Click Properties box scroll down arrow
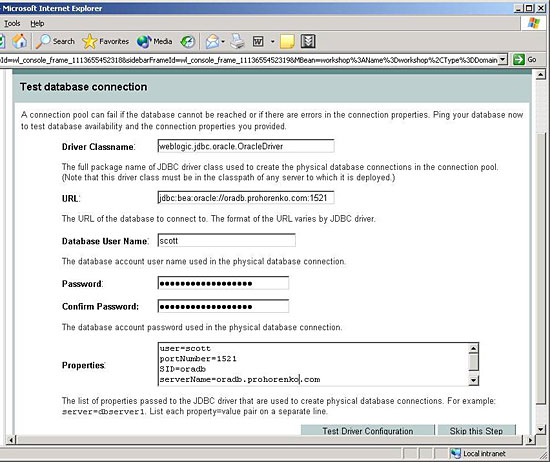Image resolution: width=550 pixels, height=462 pixels. click(473, 380)
